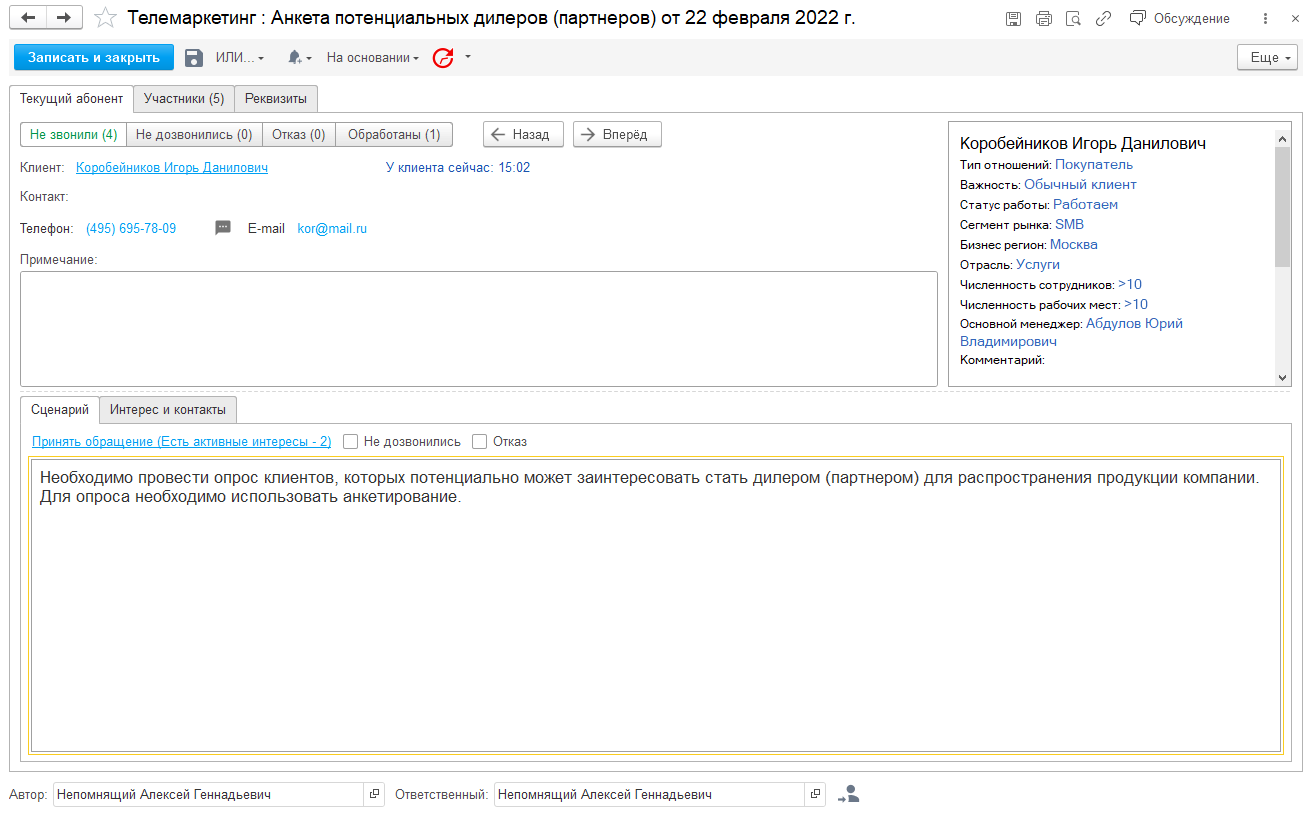
Task: Click Услуги industry link
Action: 1038,265
